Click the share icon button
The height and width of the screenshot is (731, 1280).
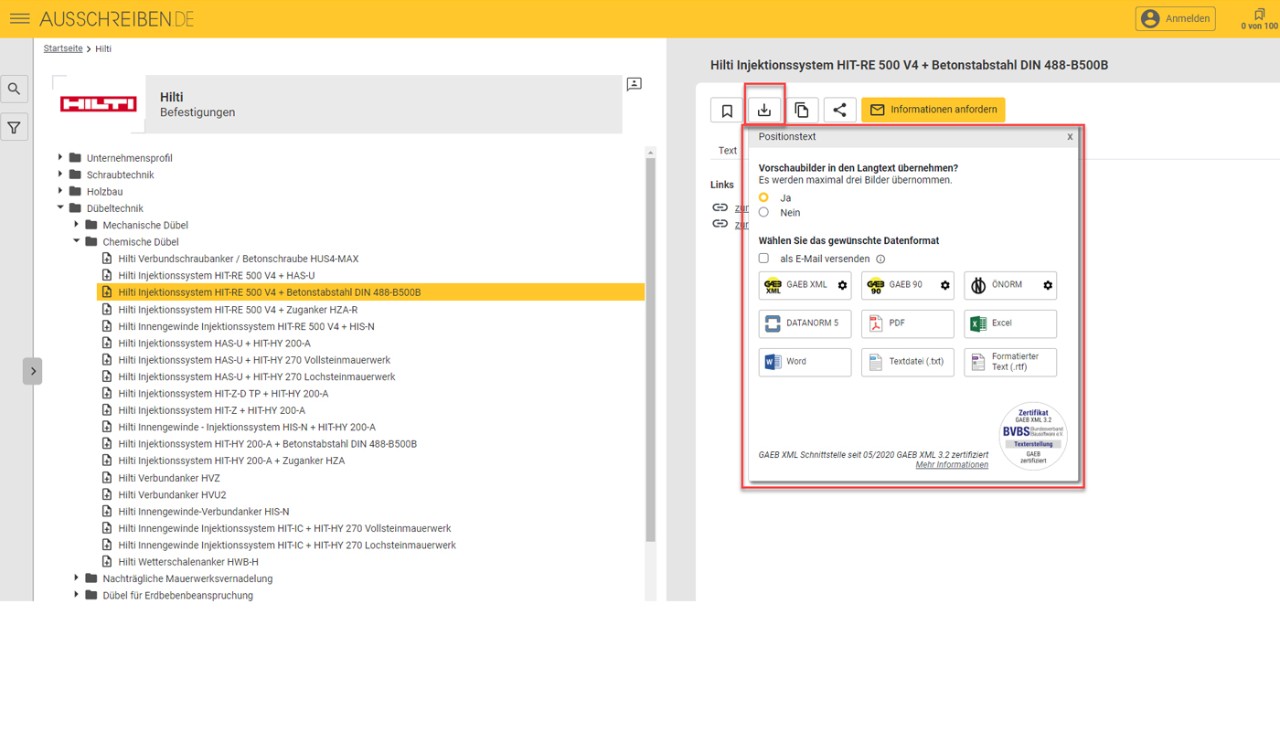click(839, 110)
